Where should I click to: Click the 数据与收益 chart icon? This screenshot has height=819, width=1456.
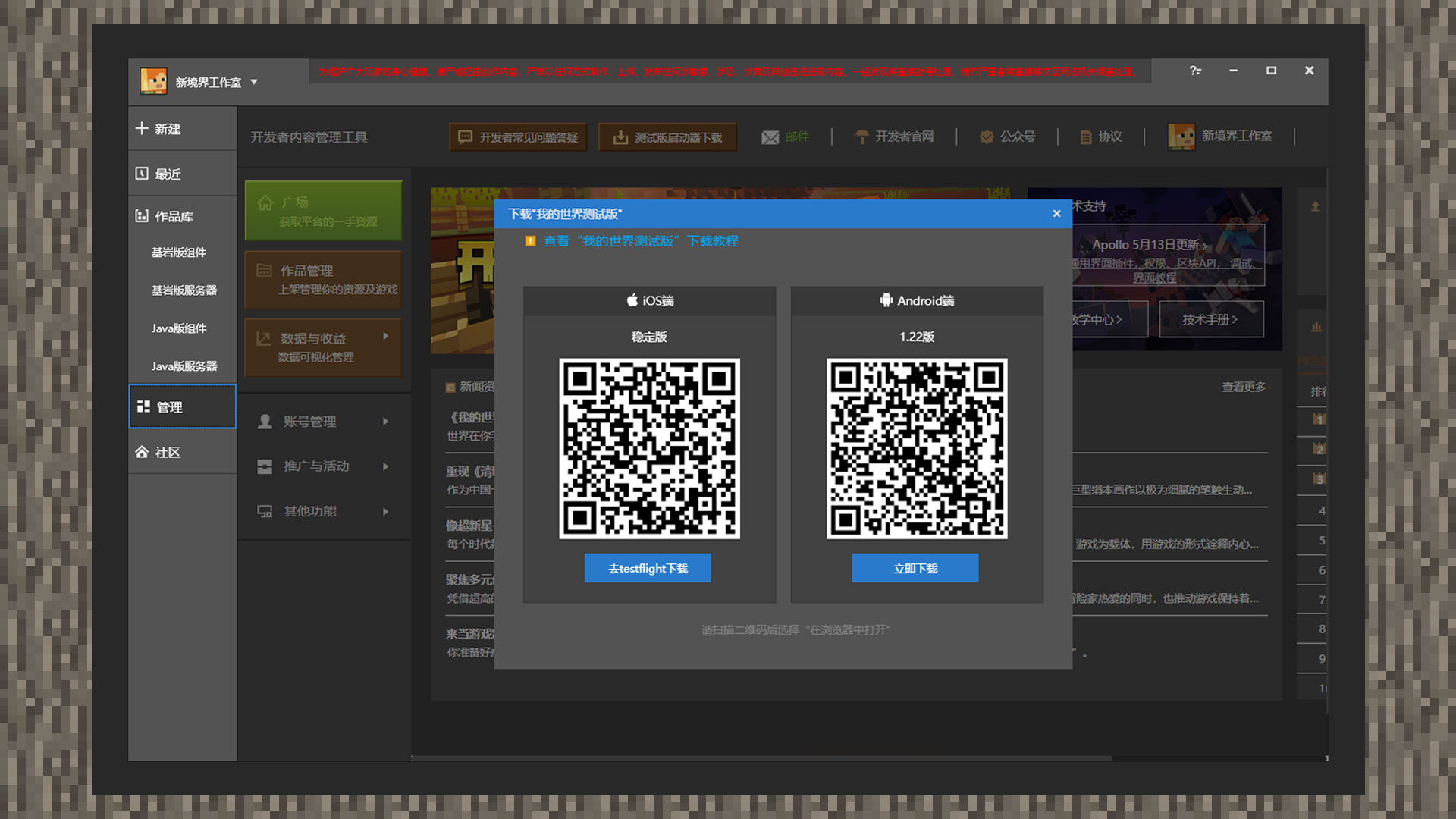[x=264, y=338]
